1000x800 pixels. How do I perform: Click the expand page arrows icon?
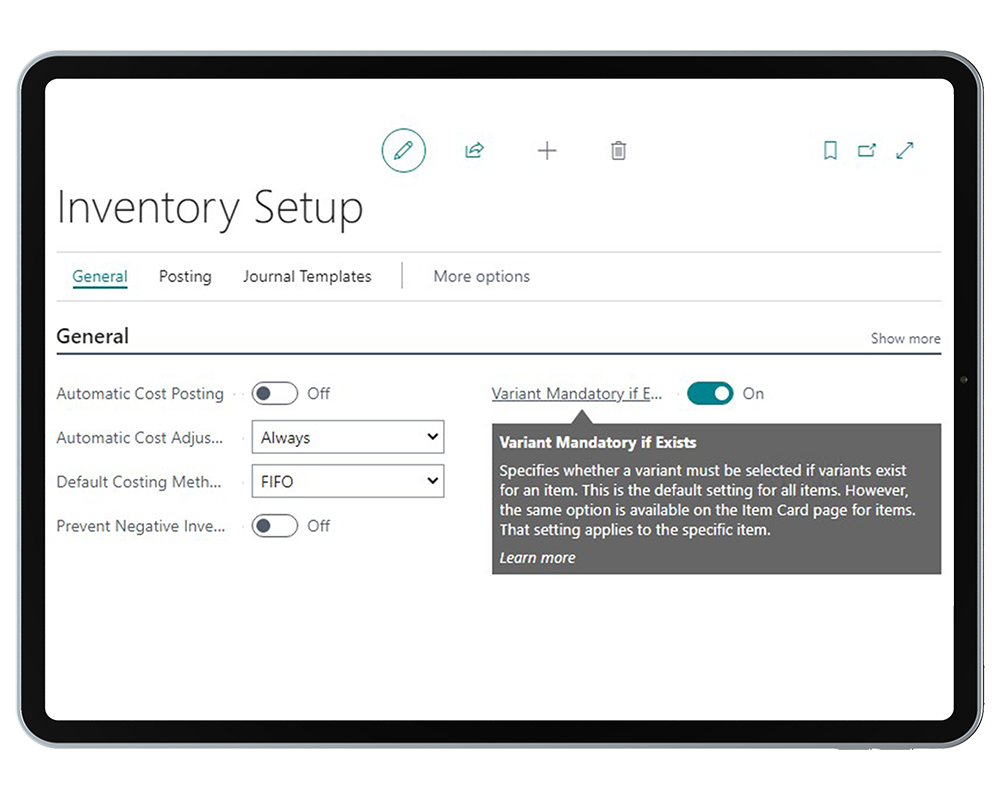click(905, 151)
